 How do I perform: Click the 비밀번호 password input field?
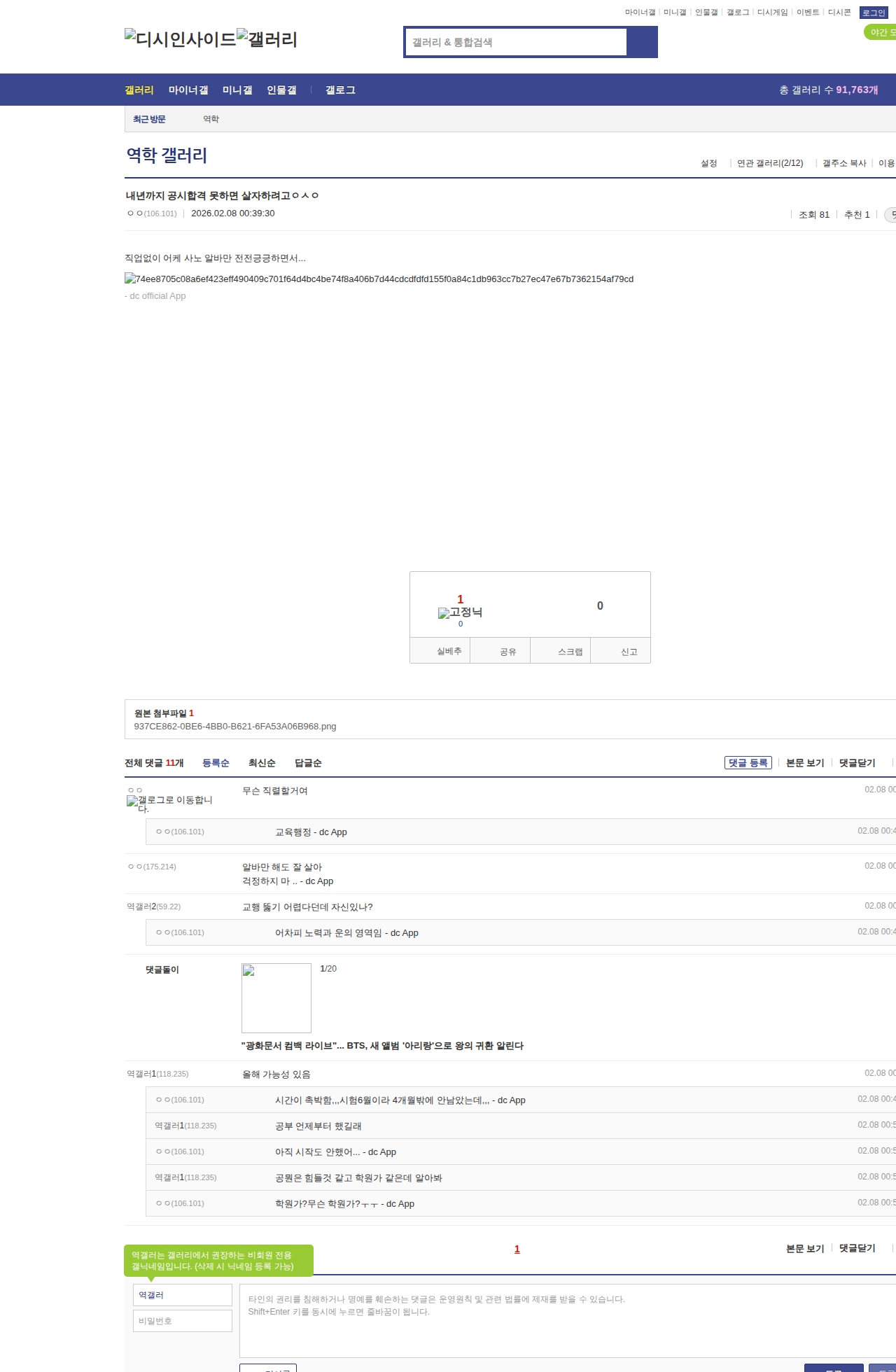click(x=183, y=1321)
